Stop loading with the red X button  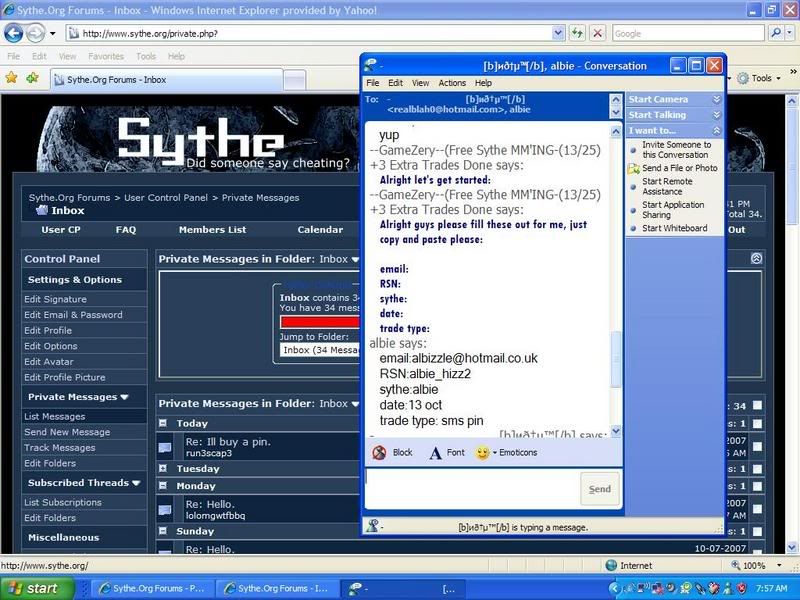pos(597,34)
